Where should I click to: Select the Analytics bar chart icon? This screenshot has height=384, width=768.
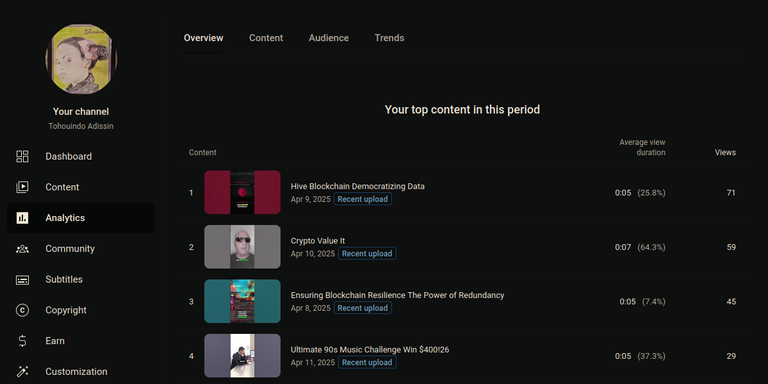[22, 218]
